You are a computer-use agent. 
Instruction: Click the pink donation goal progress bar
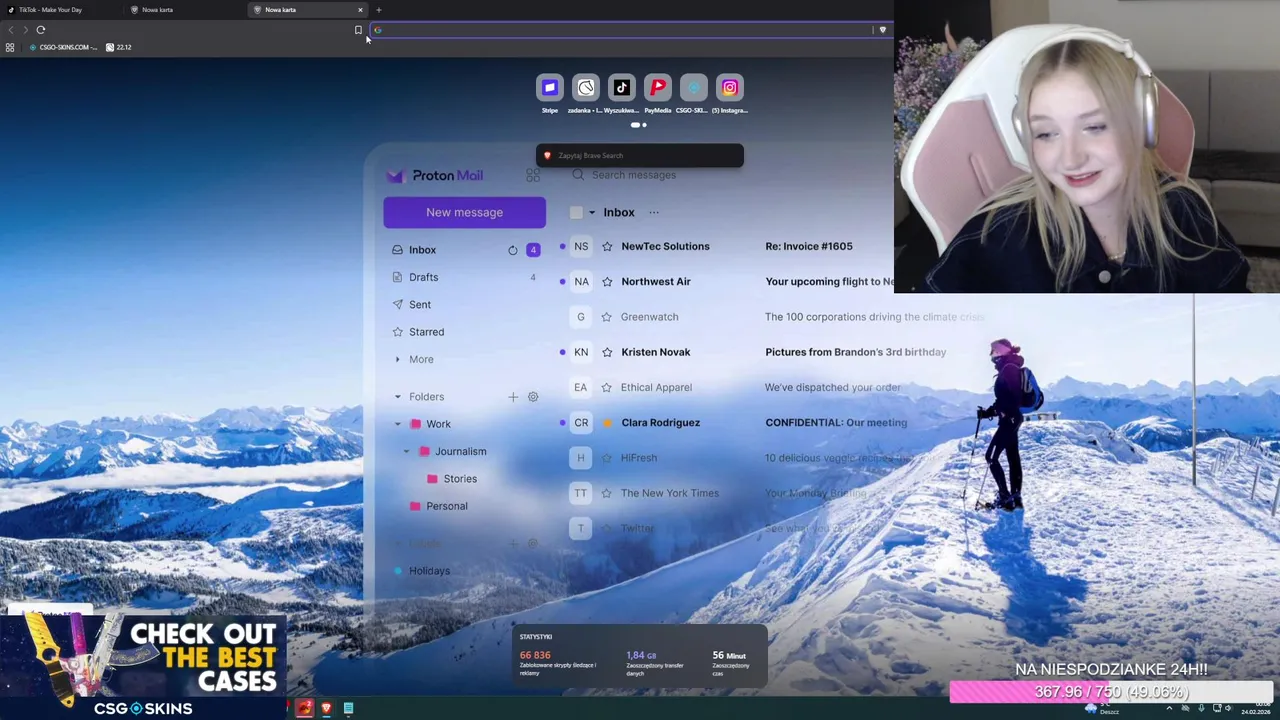pos(1110,692)
